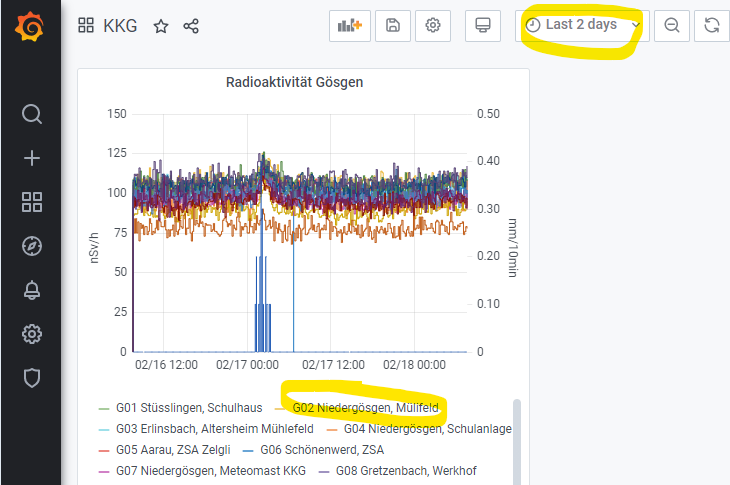Screen dimensions: 730x485
Task: Toggle the G04 Niedergösgen, Schulanlage series
Action: point(427,429)
